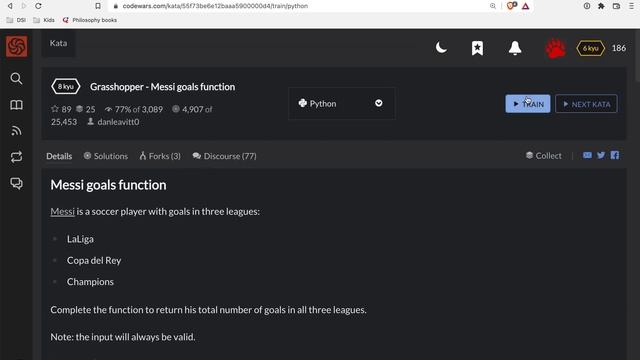
Task: Click the Codewars logo icon
Action: click(x=17, y=46)
